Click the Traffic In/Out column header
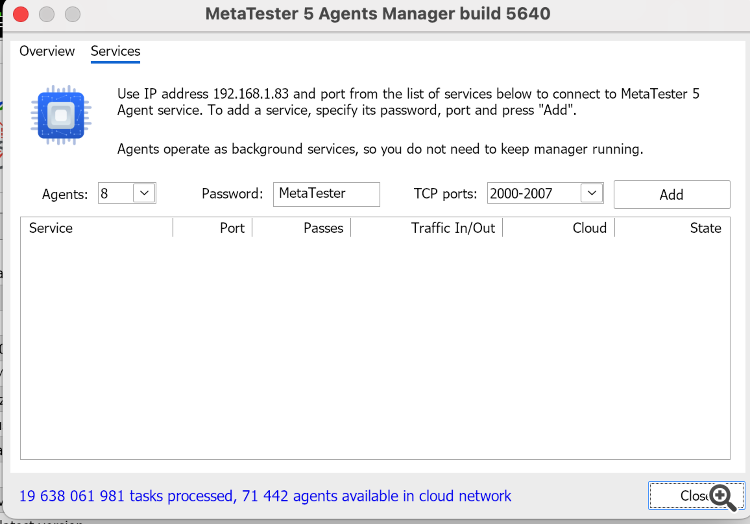The height and width of the screenshot is (524, 750). pyautogui.click(x=427, y=228)
